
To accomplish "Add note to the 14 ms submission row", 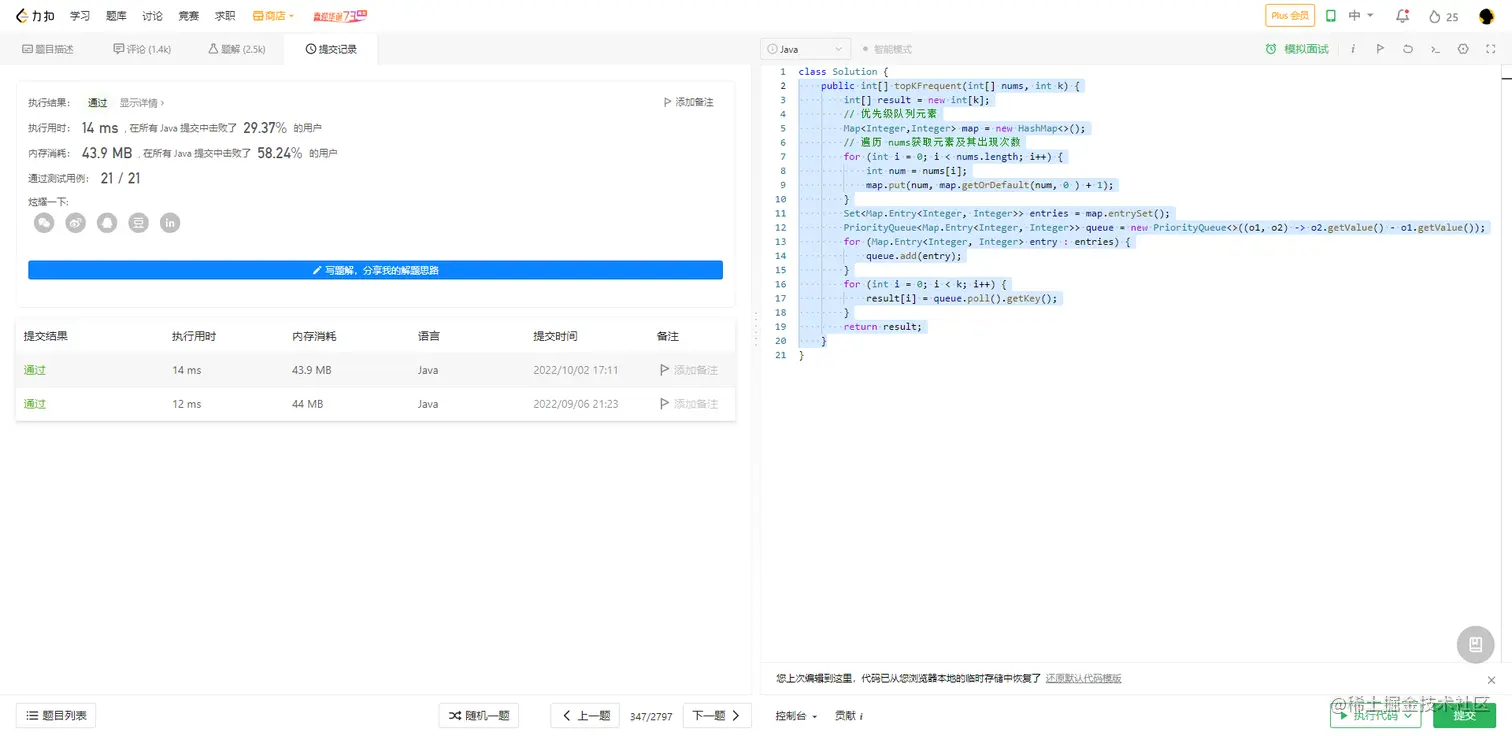I will tap(689, 370).
